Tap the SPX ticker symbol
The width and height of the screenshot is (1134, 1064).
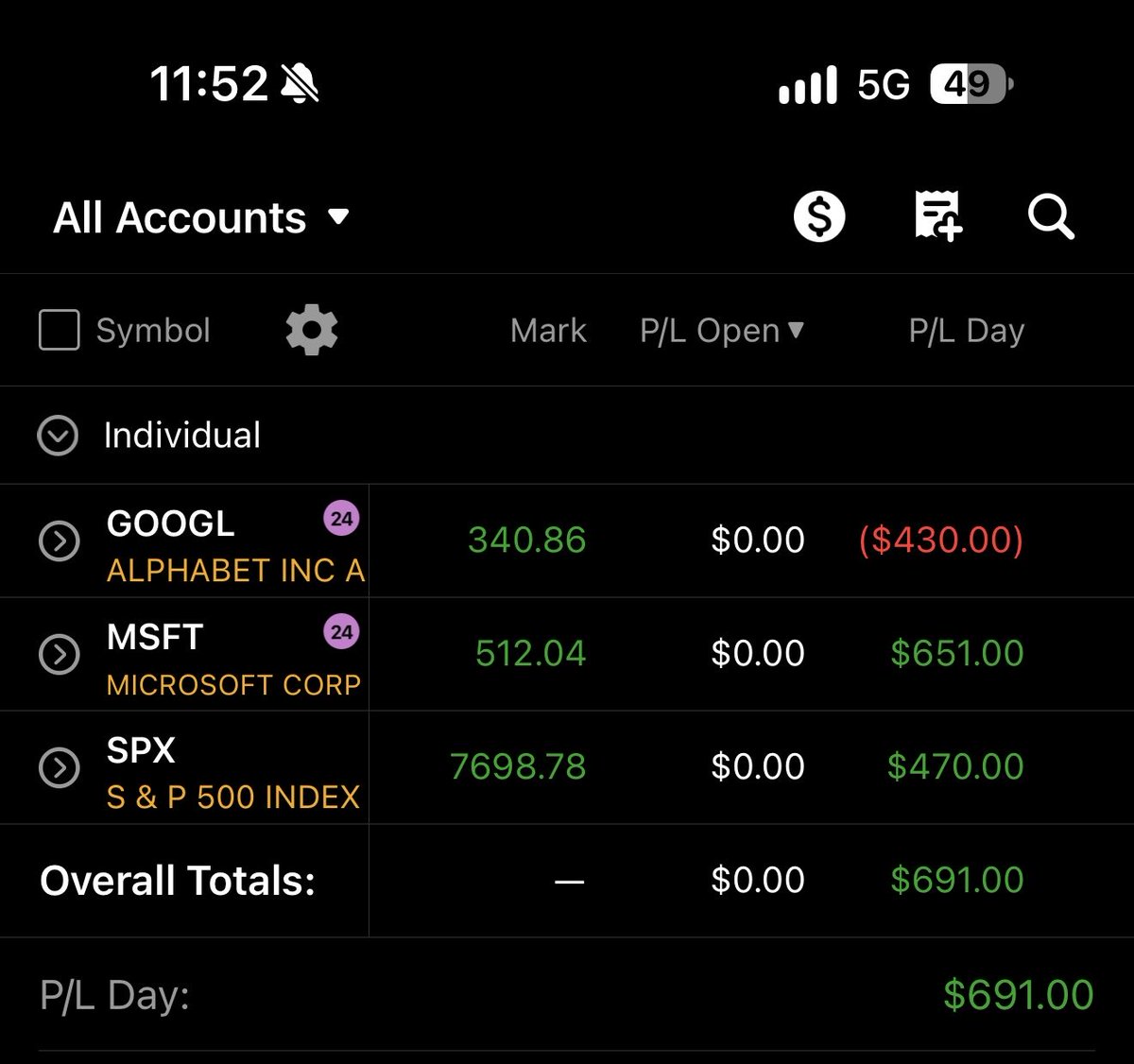[x=141, y=750]
